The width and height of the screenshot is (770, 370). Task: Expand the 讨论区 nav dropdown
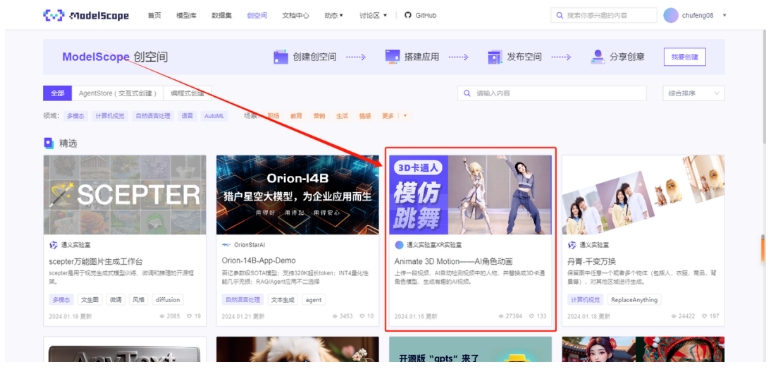coord(373,15)
